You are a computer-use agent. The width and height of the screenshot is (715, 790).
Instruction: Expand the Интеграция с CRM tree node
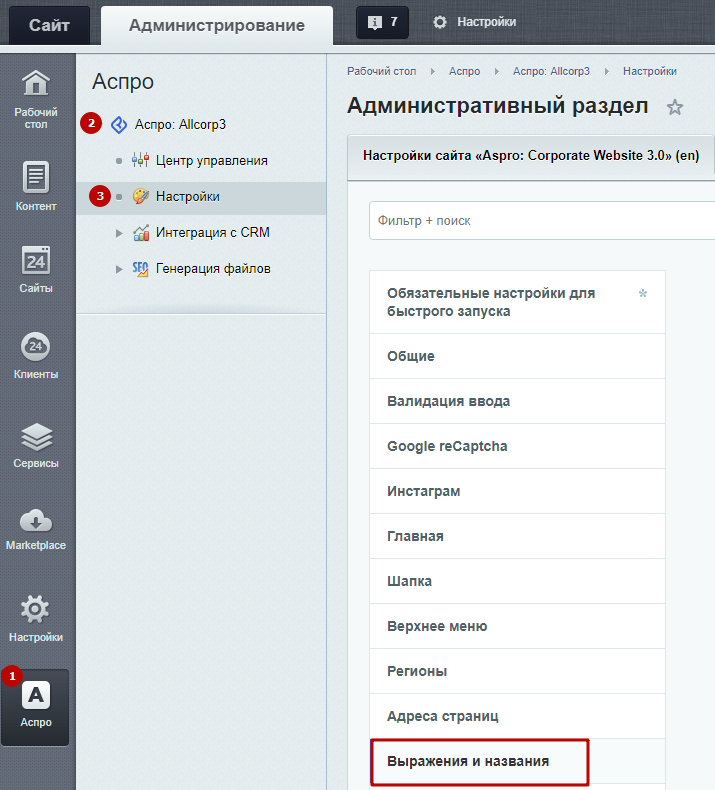pos(119,233)
